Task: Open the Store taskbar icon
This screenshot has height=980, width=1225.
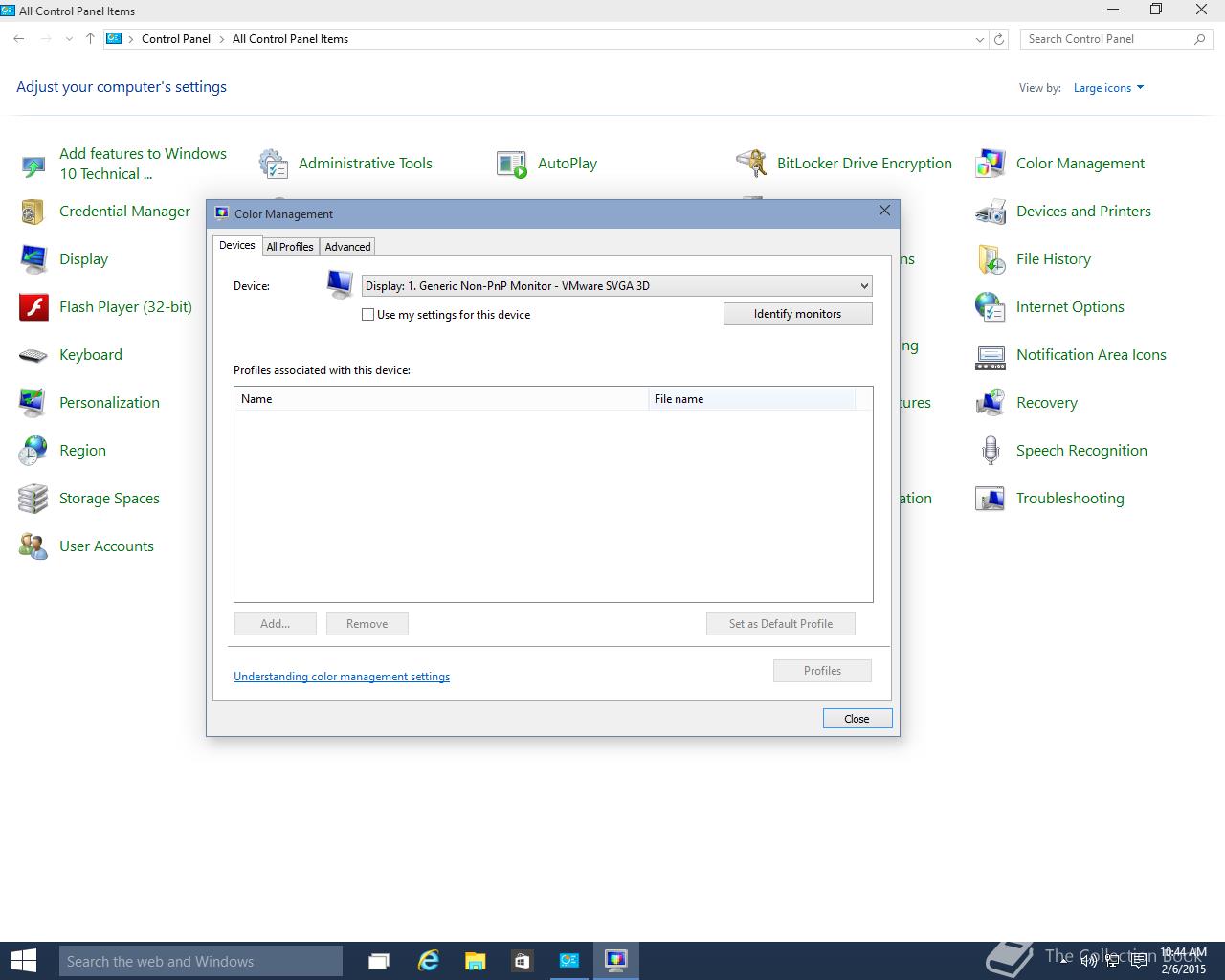Action: pos(522,960)
